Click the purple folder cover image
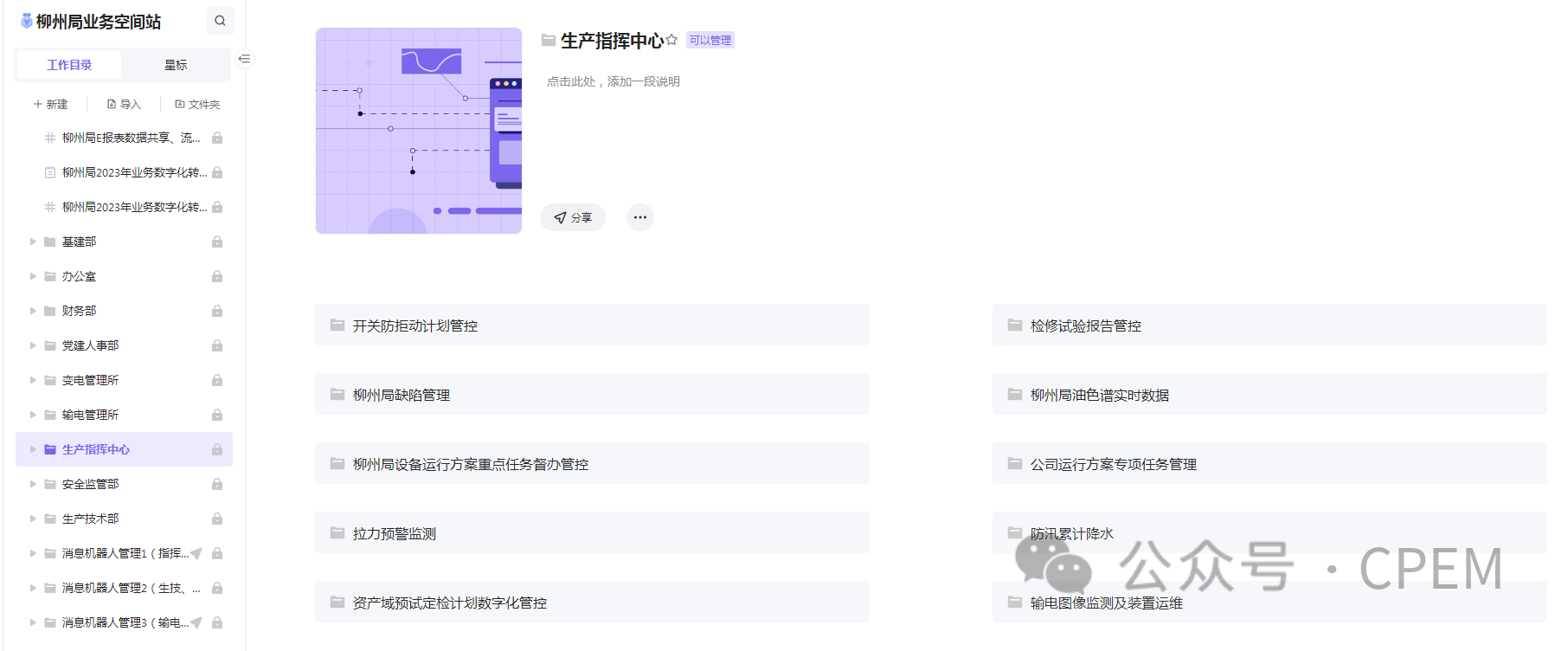Screen dimensions: 1568x651 [x=419, y=131]
